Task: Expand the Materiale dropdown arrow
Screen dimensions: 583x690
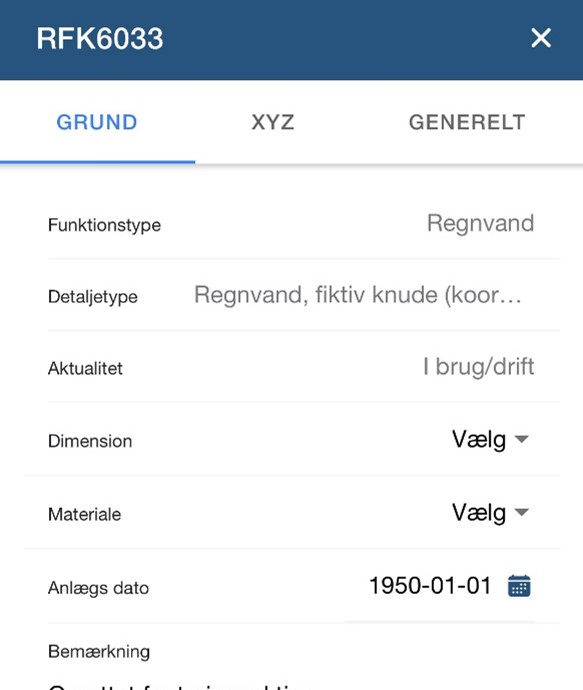Action: pos(521,512)
